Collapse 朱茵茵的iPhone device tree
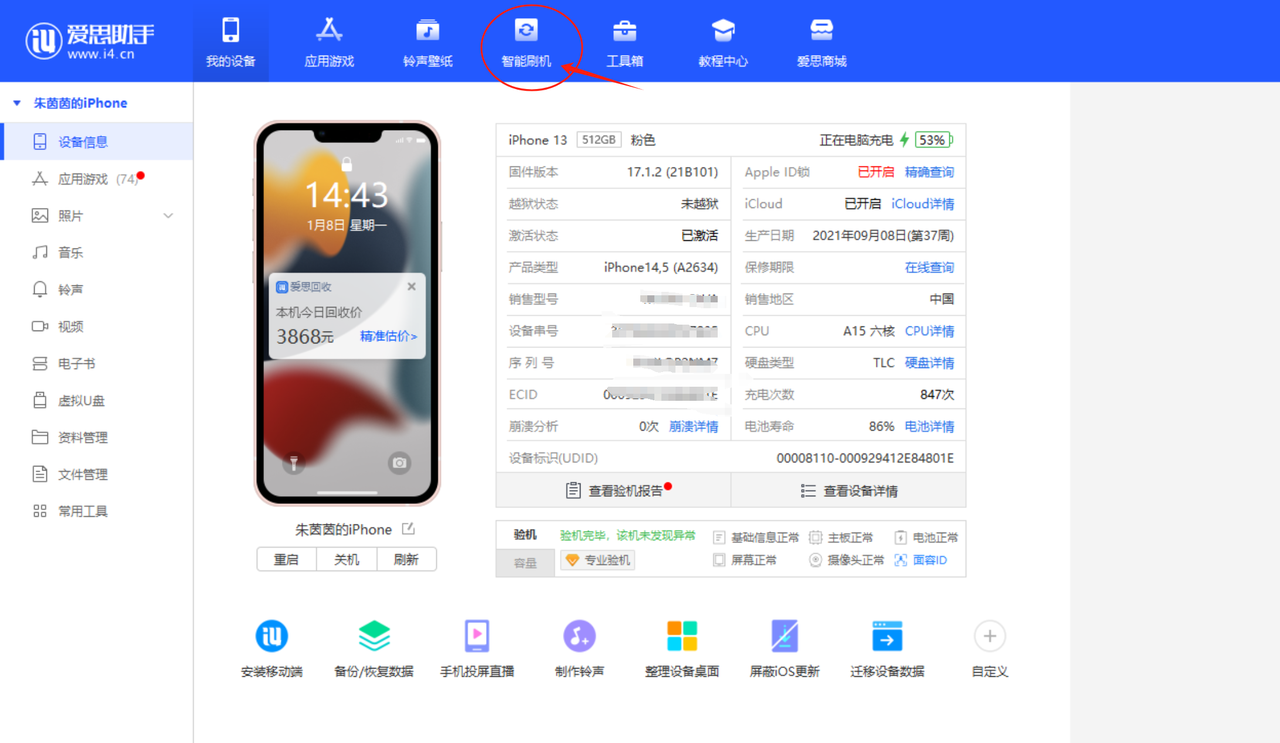 [x=17, y=103]
